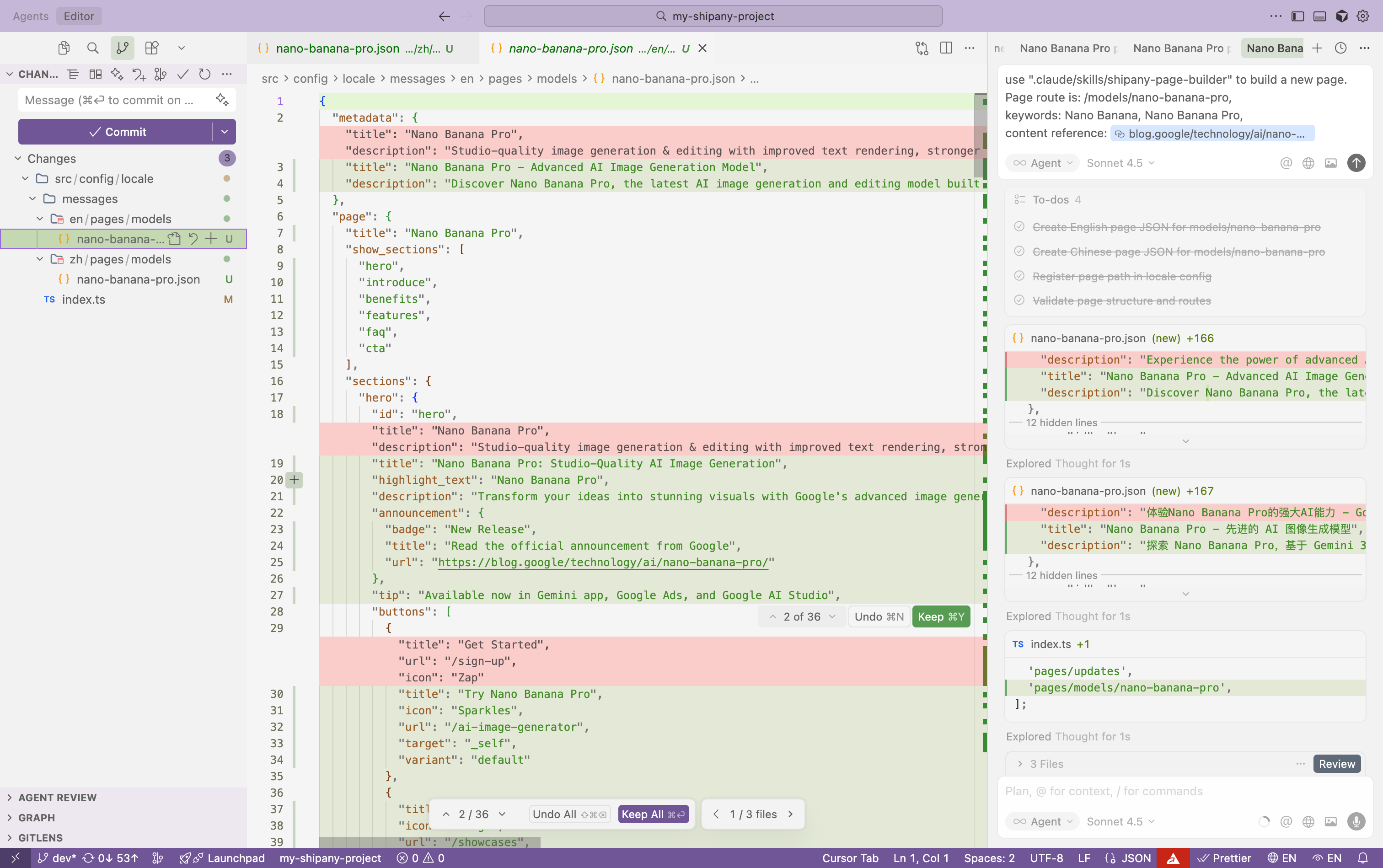1383x868 pixels.
Task: Toggle the first completed to-do checkbox
Action: point(1019,227)
